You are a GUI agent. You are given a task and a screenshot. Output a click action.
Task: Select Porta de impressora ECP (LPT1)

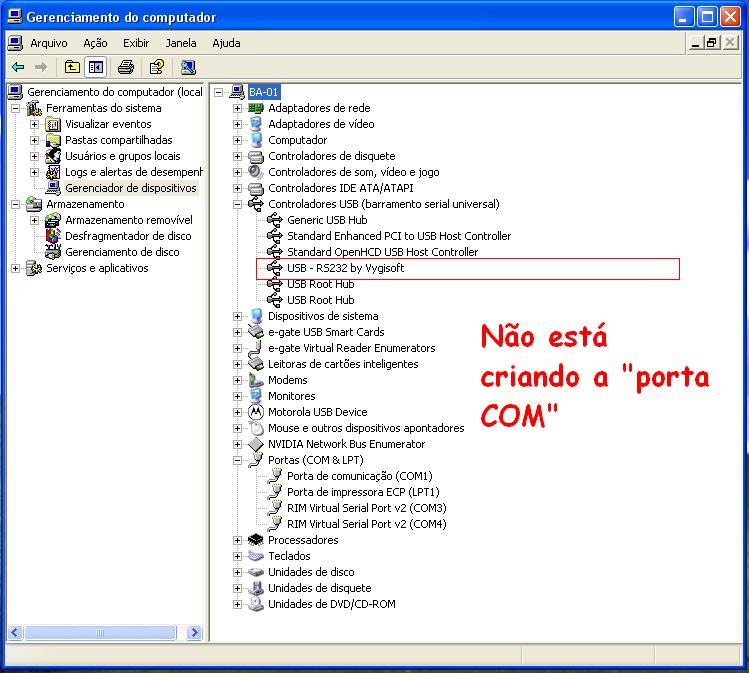363,492
